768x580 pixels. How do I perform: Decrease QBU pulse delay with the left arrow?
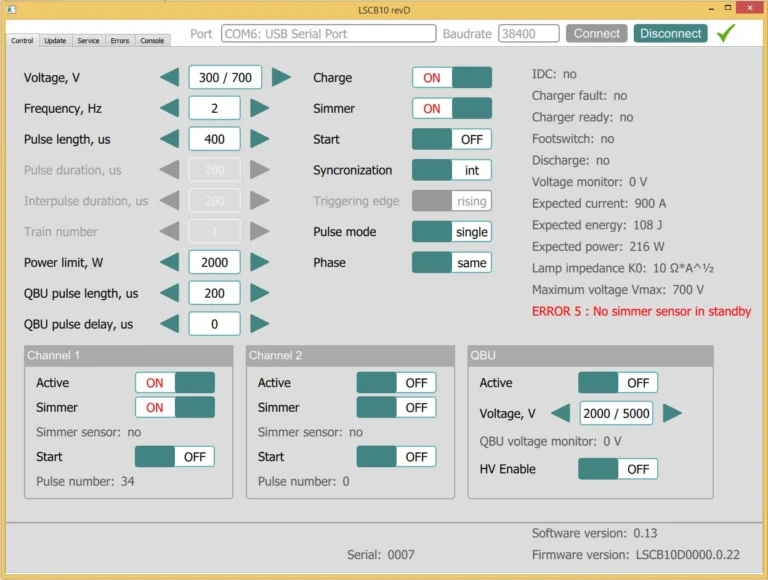coord(170,324)
